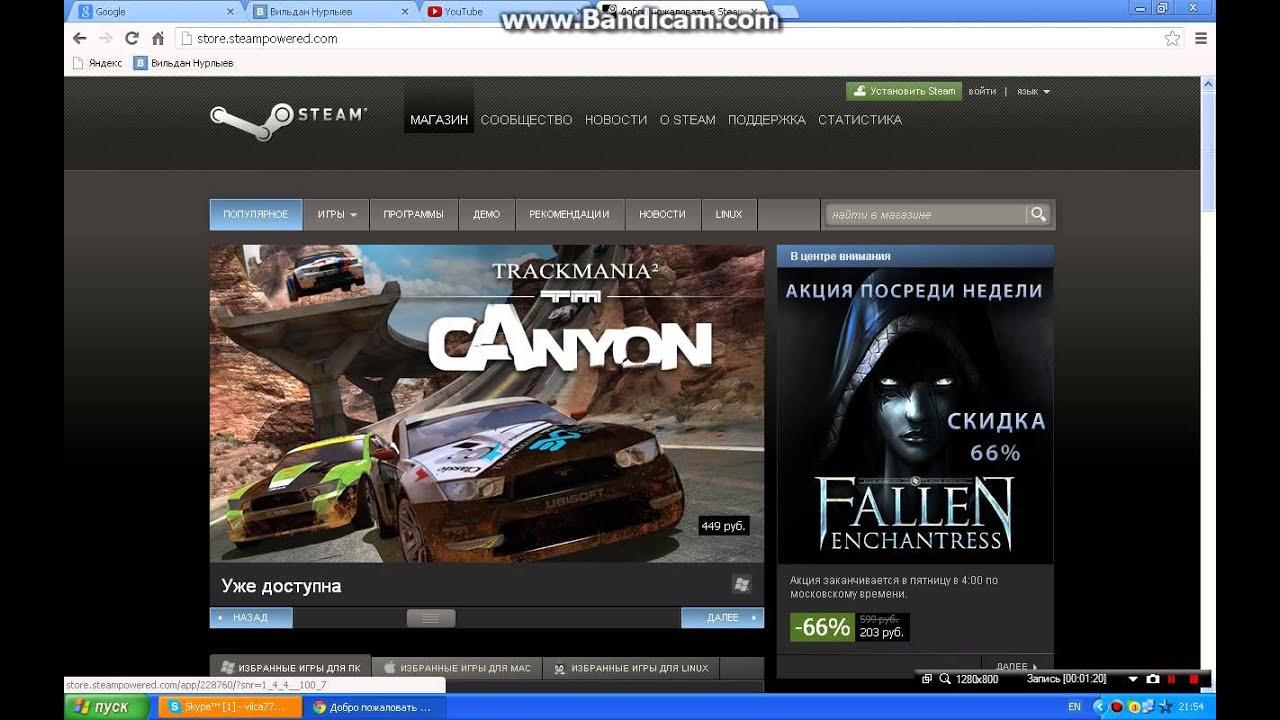
Task: Click the Steam logo in header
Action: pos(288,122)
